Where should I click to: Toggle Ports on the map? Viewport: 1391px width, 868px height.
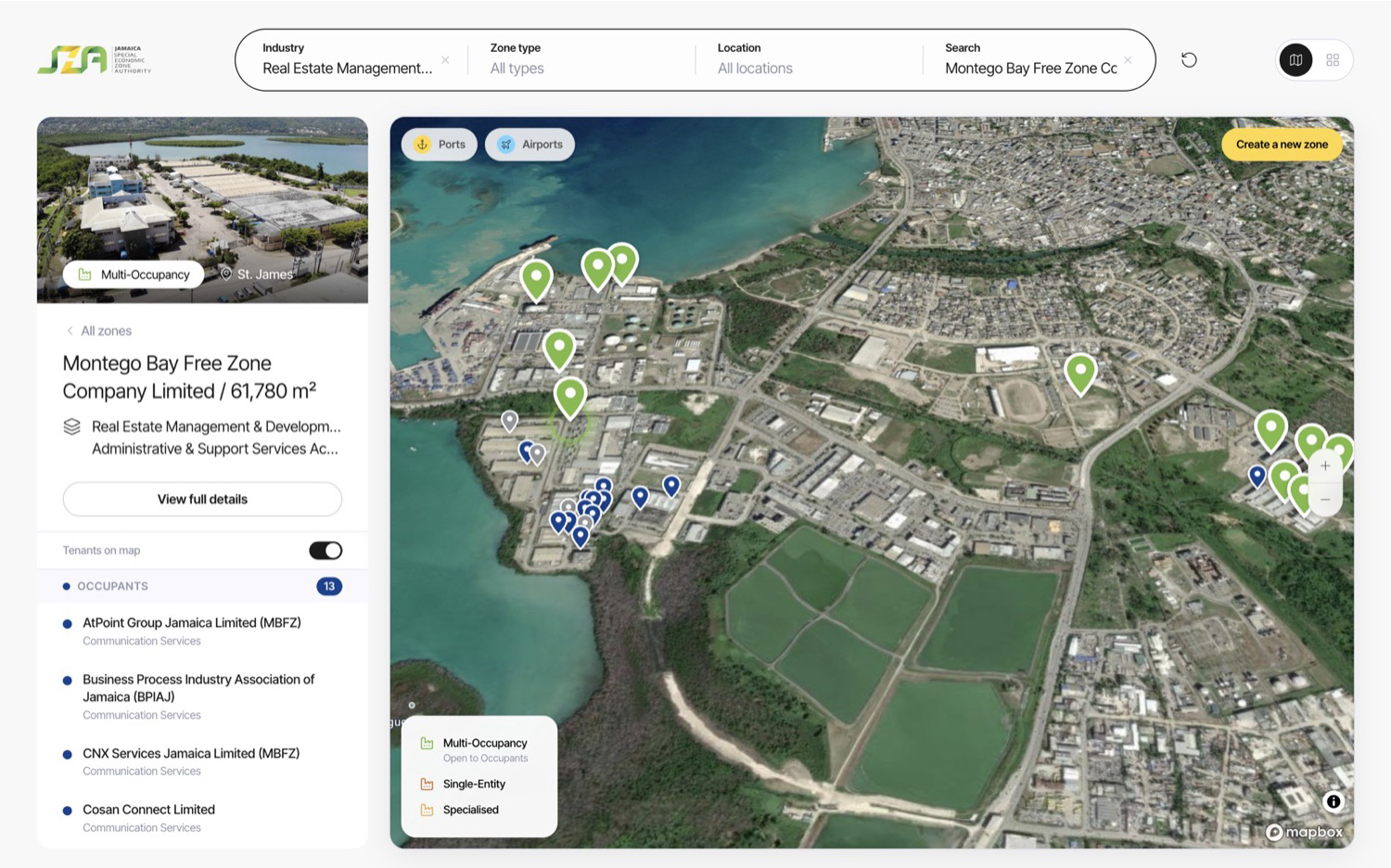click(440, 145)
